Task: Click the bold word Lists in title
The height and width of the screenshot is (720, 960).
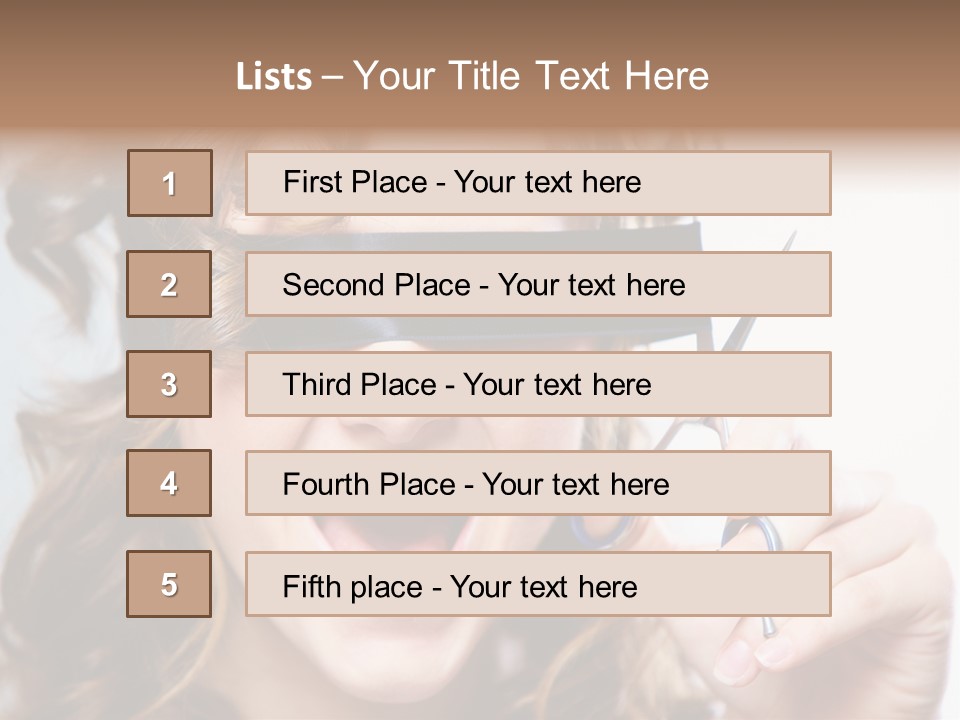Action: (273, 77)
